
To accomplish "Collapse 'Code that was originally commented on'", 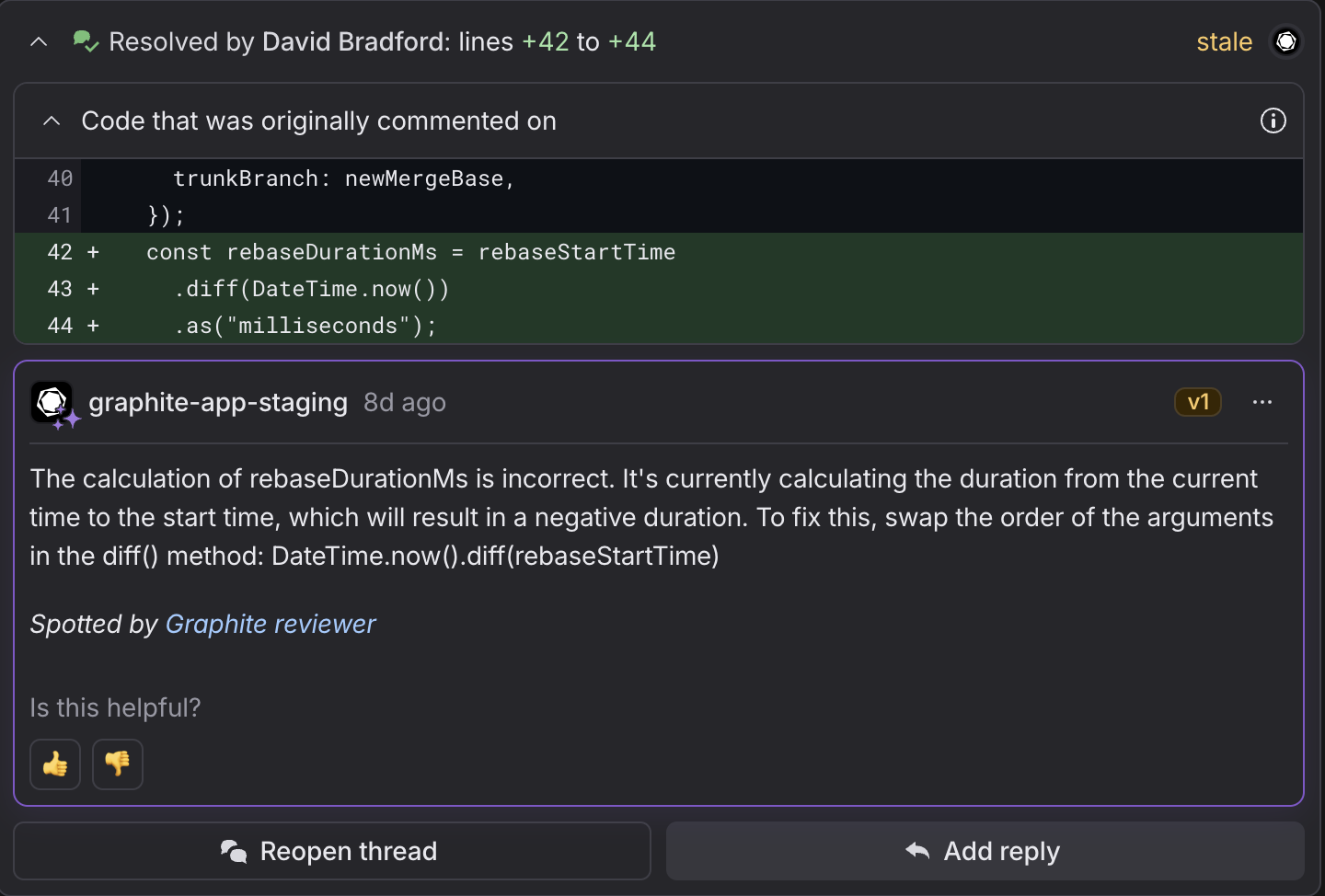I will (x=52, y=121).
